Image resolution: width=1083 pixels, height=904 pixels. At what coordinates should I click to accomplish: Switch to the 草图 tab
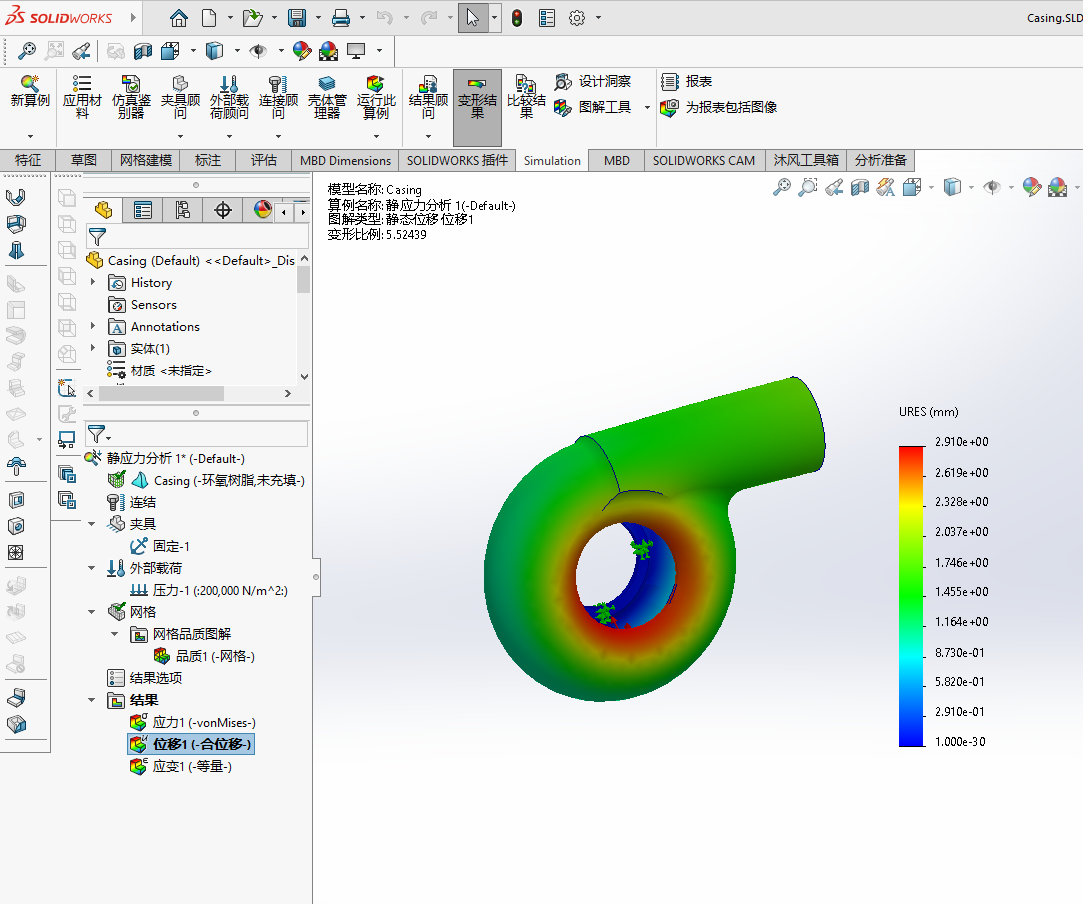click(x=84, y=160)
